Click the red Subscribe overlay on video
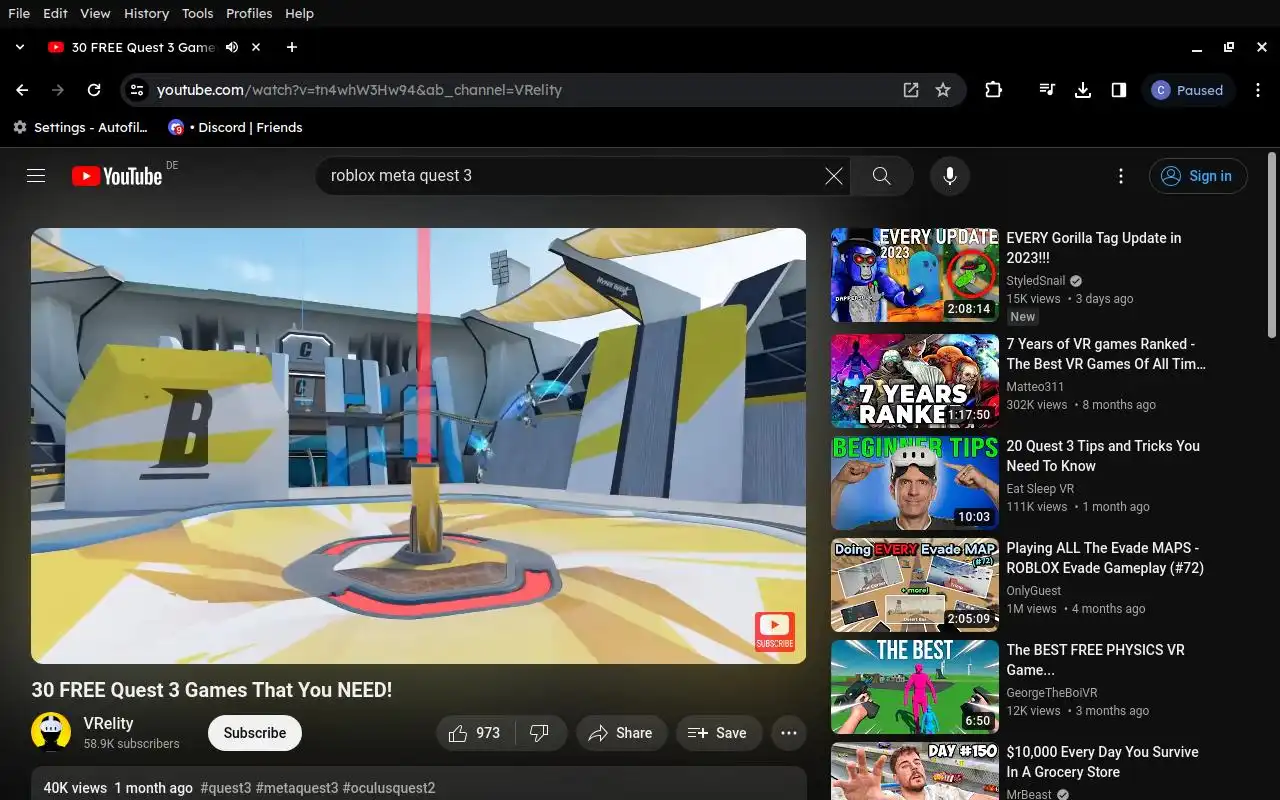 point(775,631)
